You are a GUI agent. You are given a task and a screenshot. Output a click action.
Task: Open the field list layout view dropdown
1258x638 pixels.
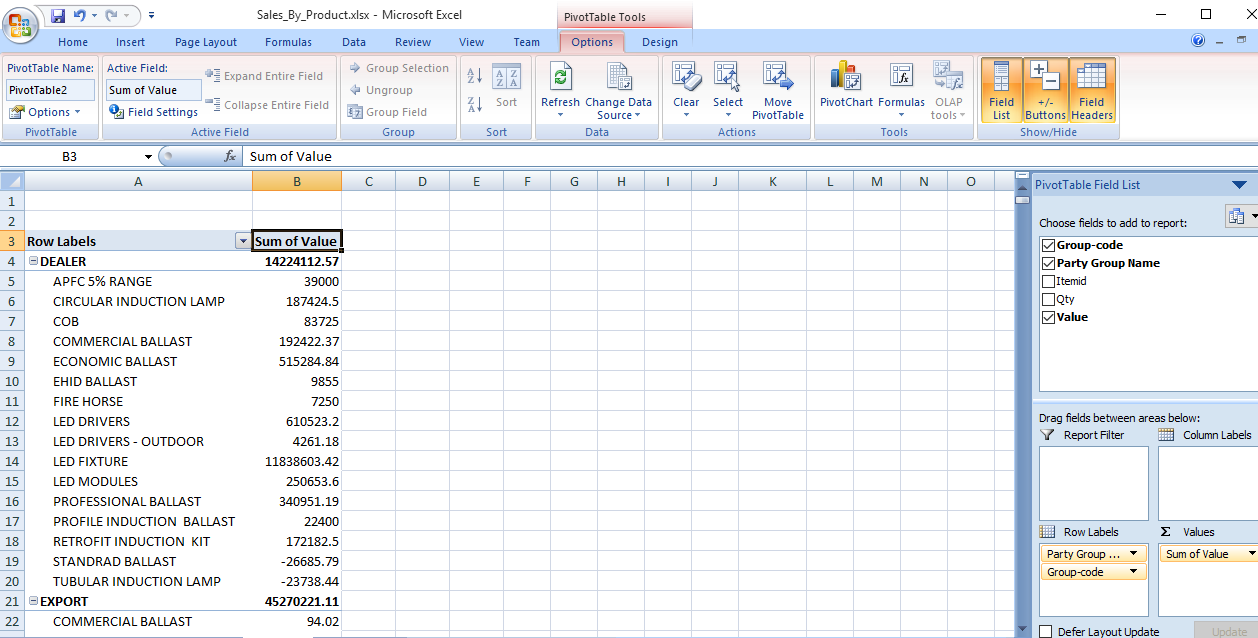(x=1241, y=216)
